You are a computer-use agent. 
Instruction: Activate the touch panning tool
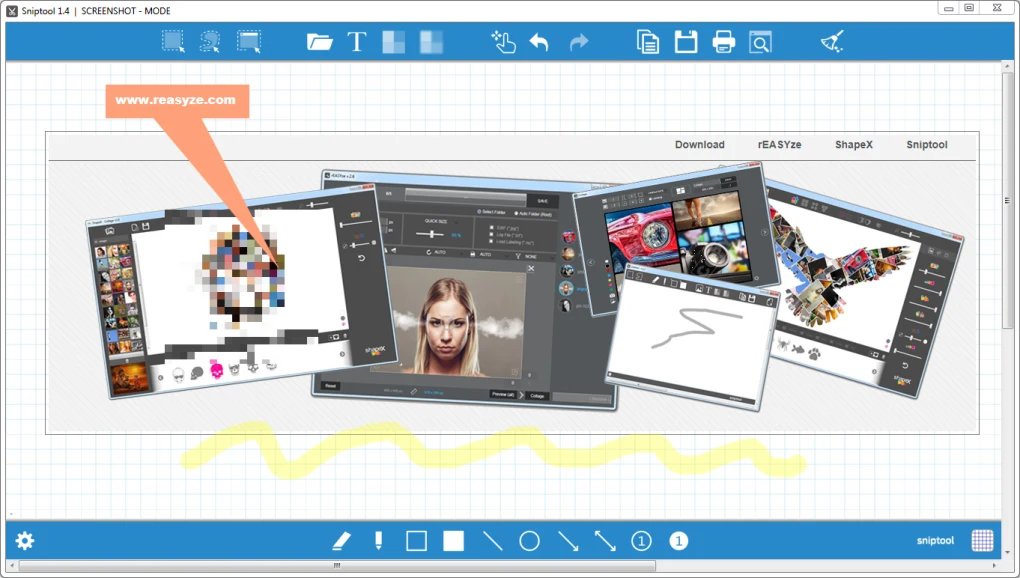[503, 41]
